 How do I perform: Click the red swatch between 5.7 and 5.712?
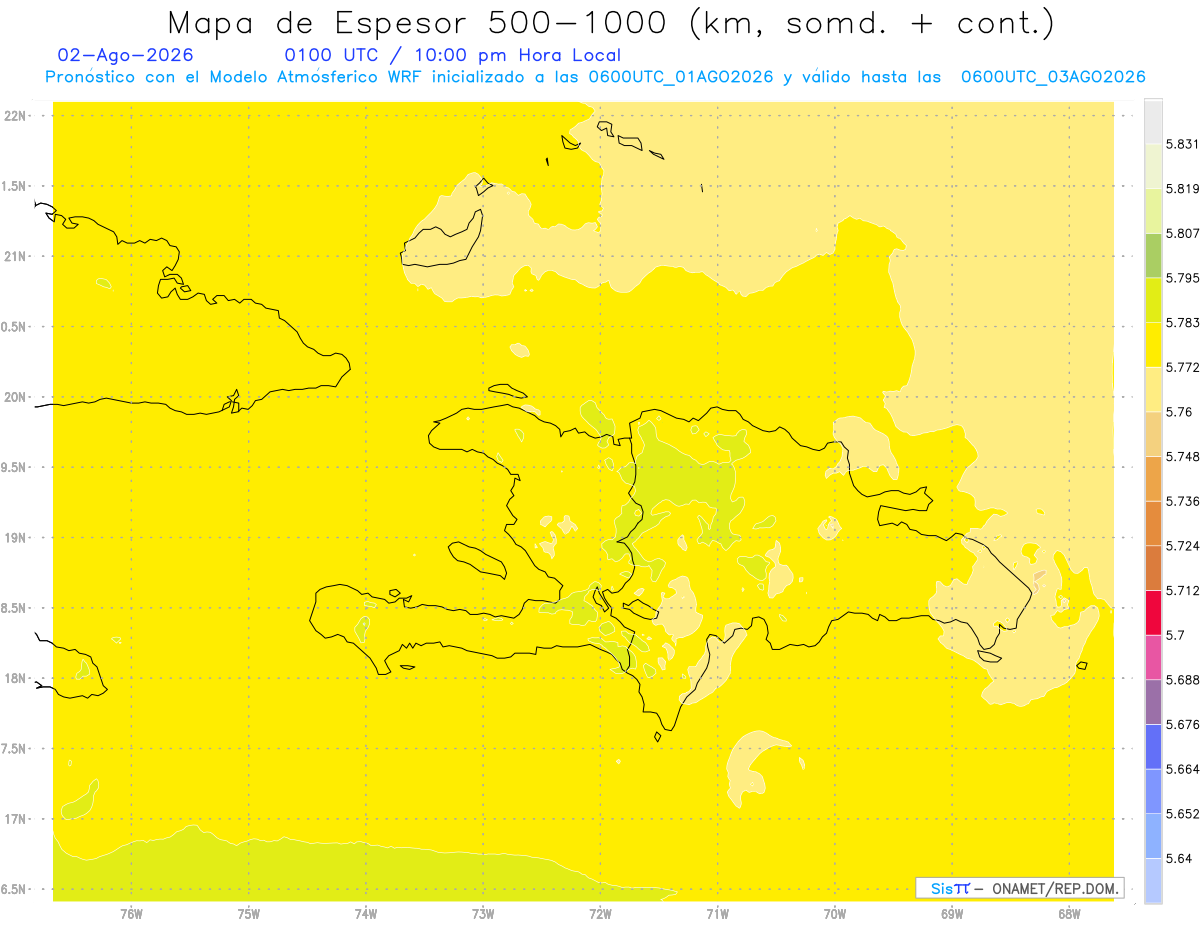pyautogui.click(x=1153, y=612)
